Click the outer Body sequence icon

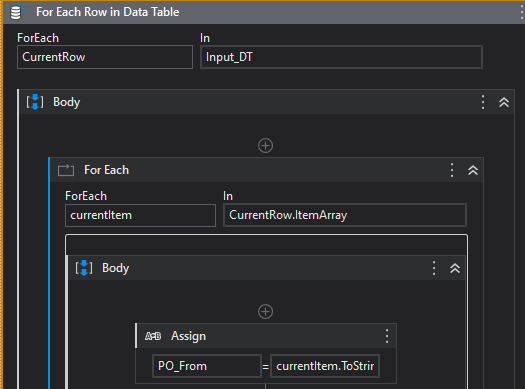[x=35, y=102]
